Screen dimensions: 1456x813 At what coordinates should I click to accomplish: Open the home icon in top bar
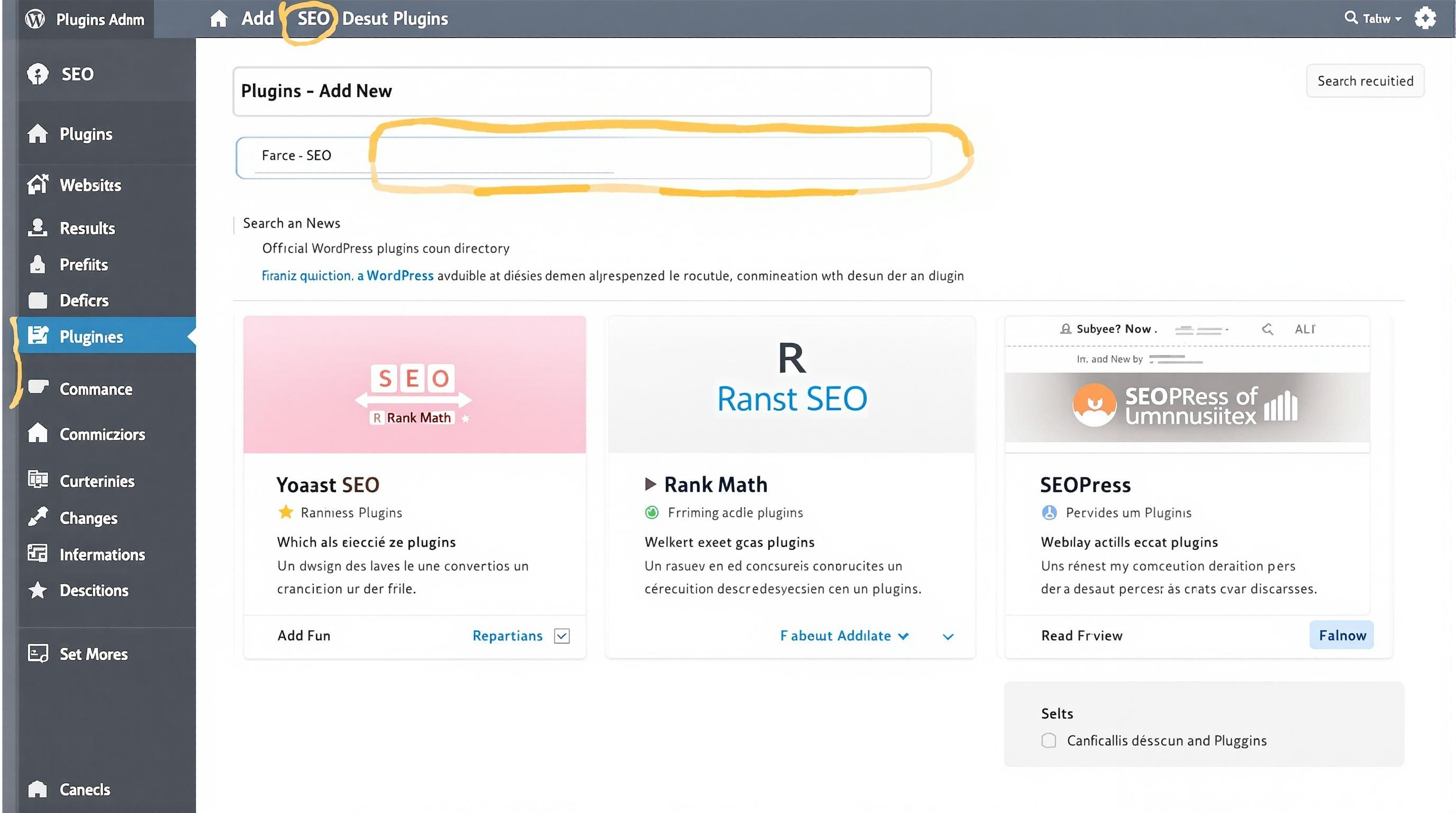coord(218,19)
